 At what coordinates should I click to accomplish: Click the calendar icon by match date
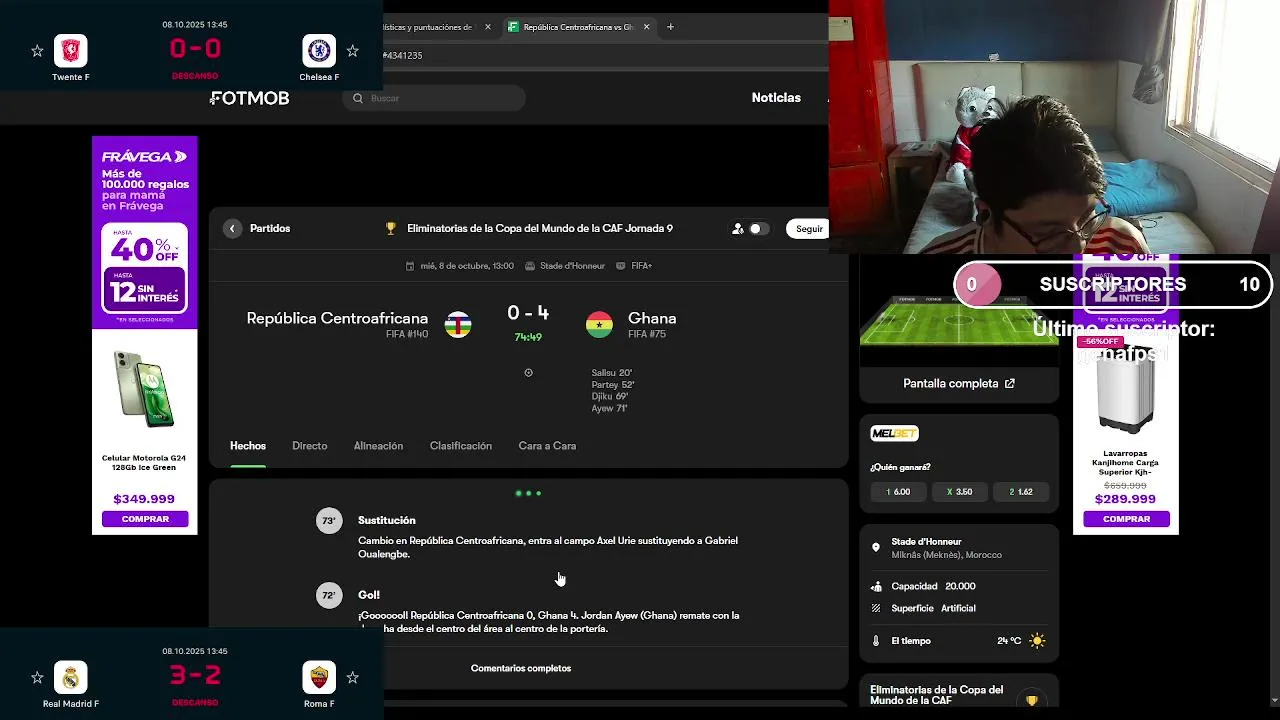(410, 266)
